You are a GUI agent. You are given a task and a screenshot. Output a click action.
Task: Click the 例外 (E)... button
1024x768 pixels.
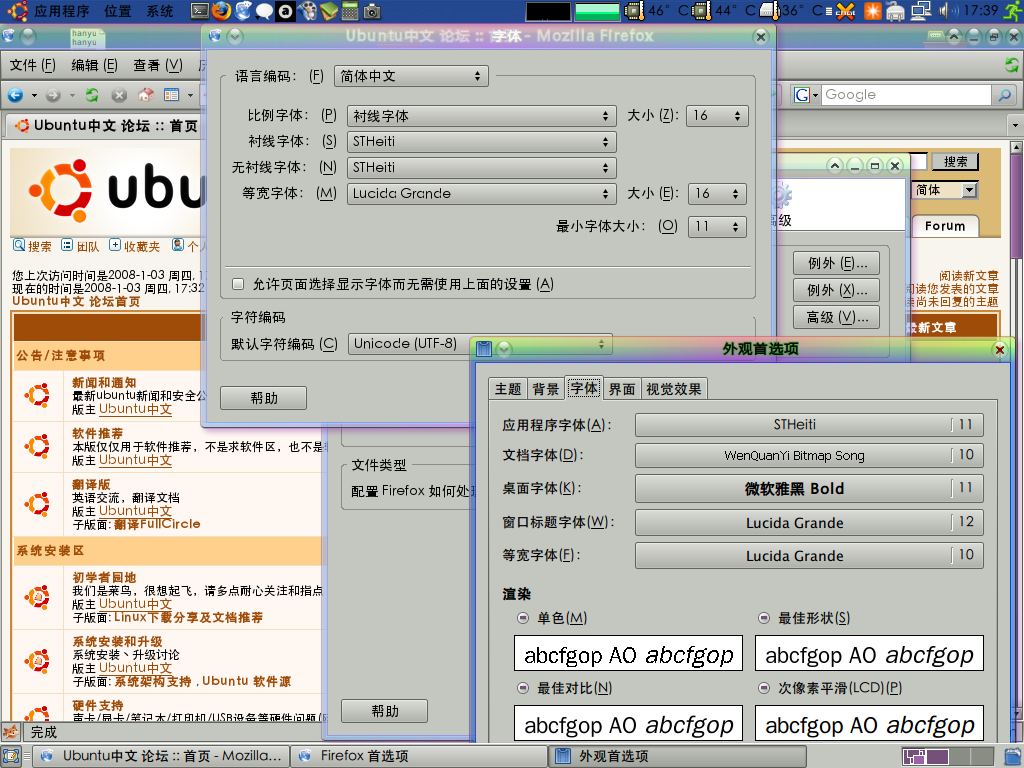pyautogui.click(x=837, y=263)
